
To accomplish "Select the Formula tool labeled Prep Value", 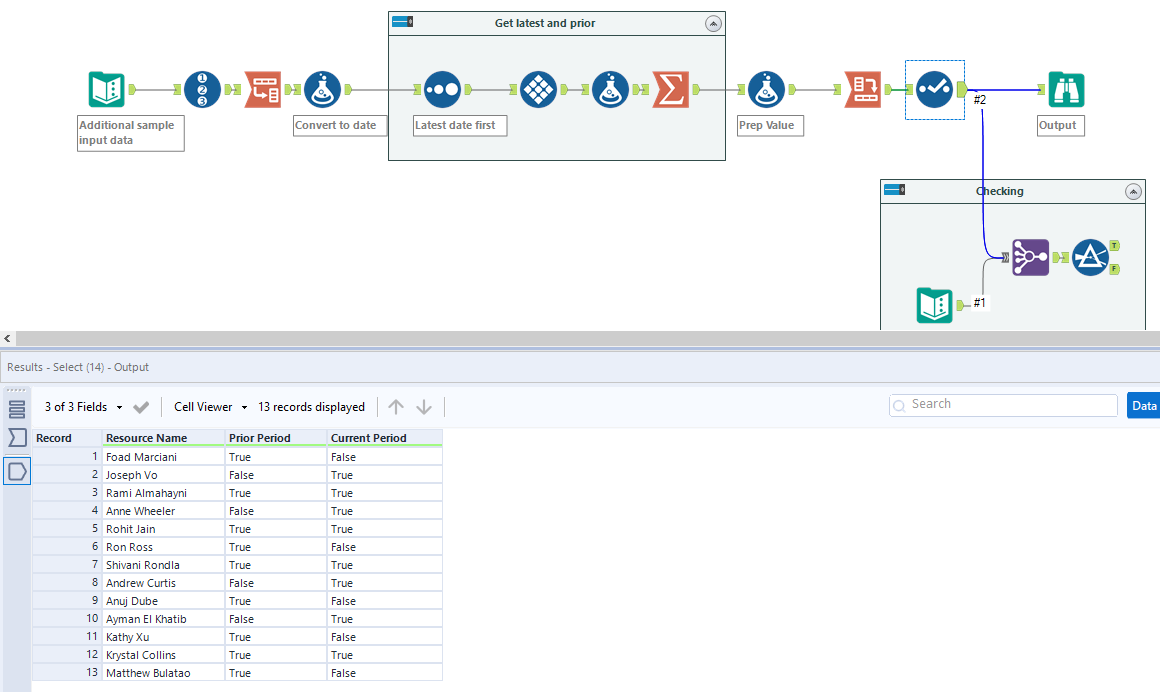I will pos(765,90).
